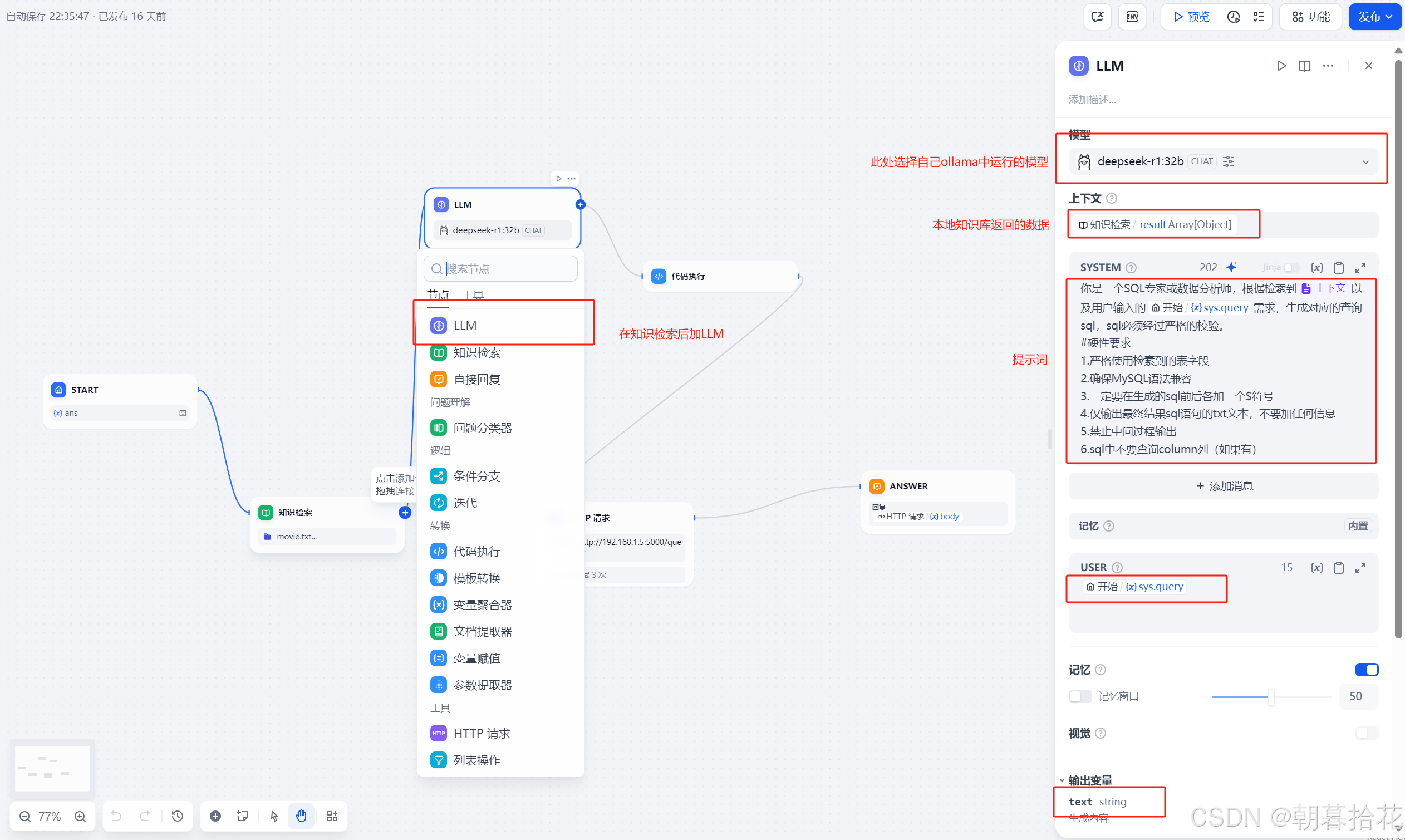Enable the 记忆窗口 toggle

pos(1080,696)
